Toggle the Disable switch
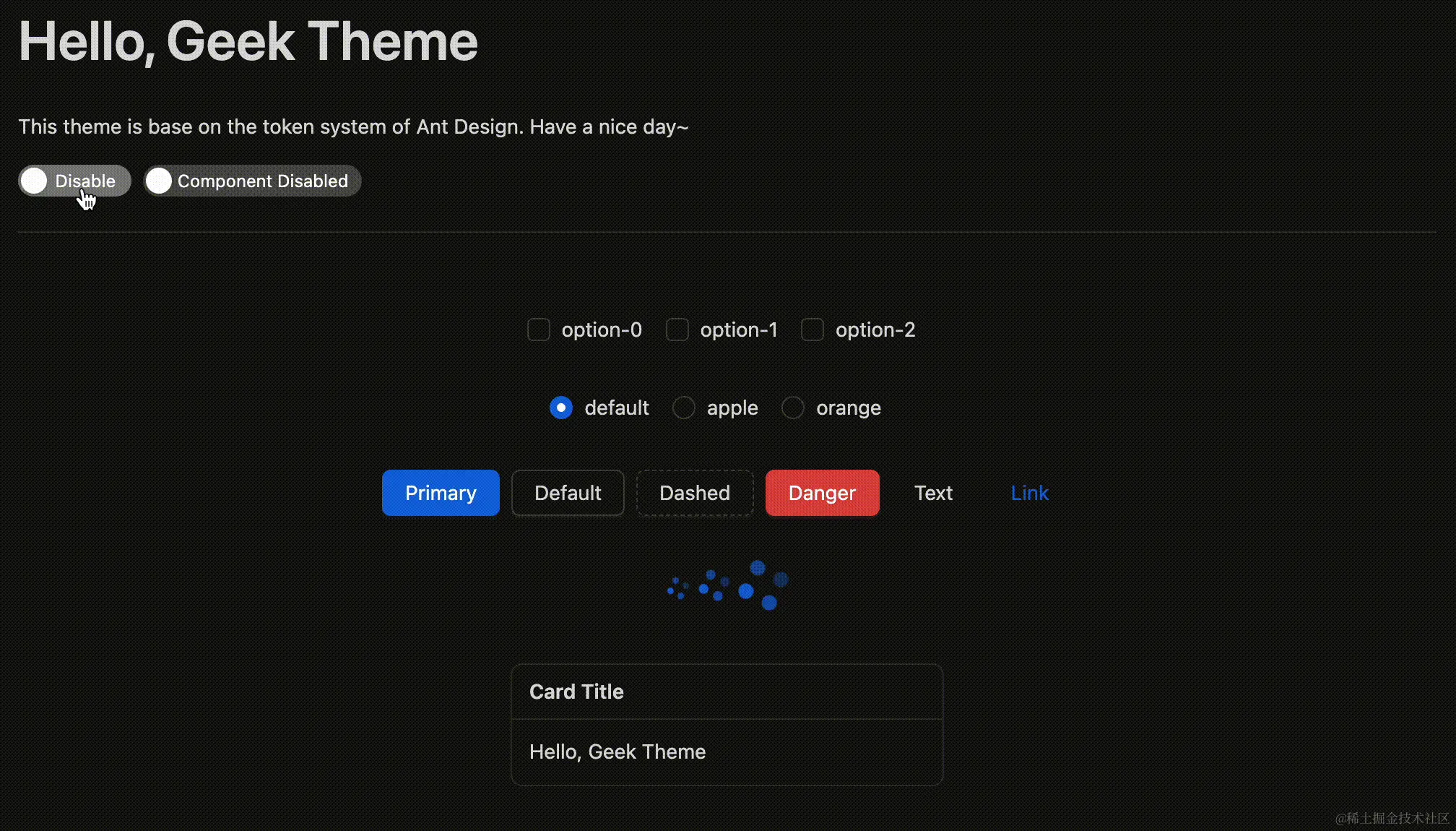This screenshot has height=831, width=1456. pyautogui.click(x=74, y=181)
